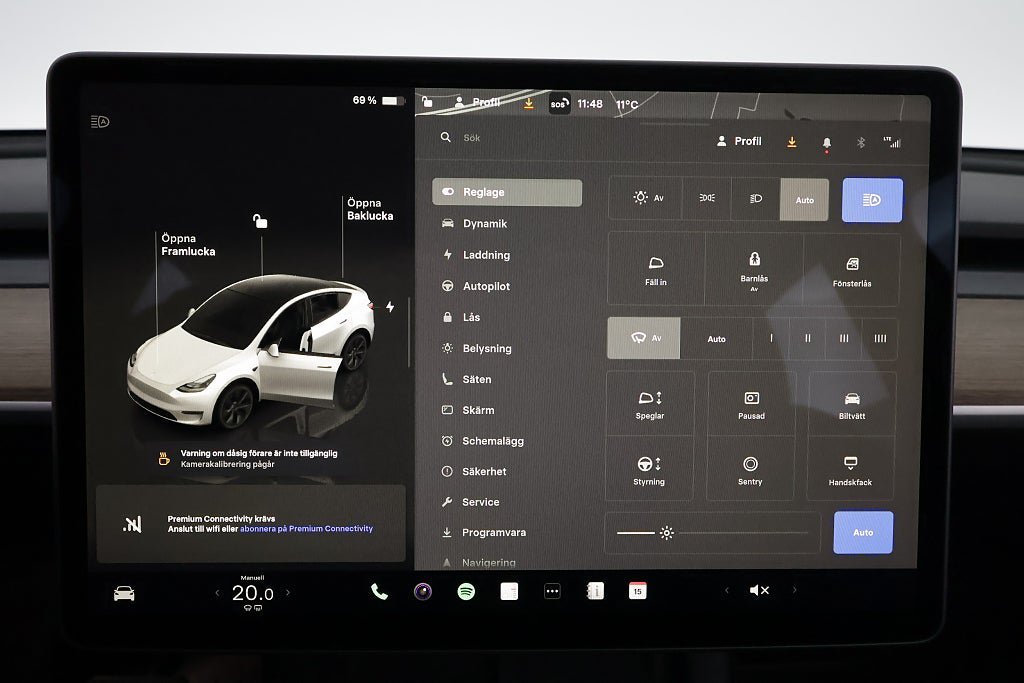Screen dimensions: 1024x683
Task: Launch Spotify from the bottom dock
Action: 466,591
